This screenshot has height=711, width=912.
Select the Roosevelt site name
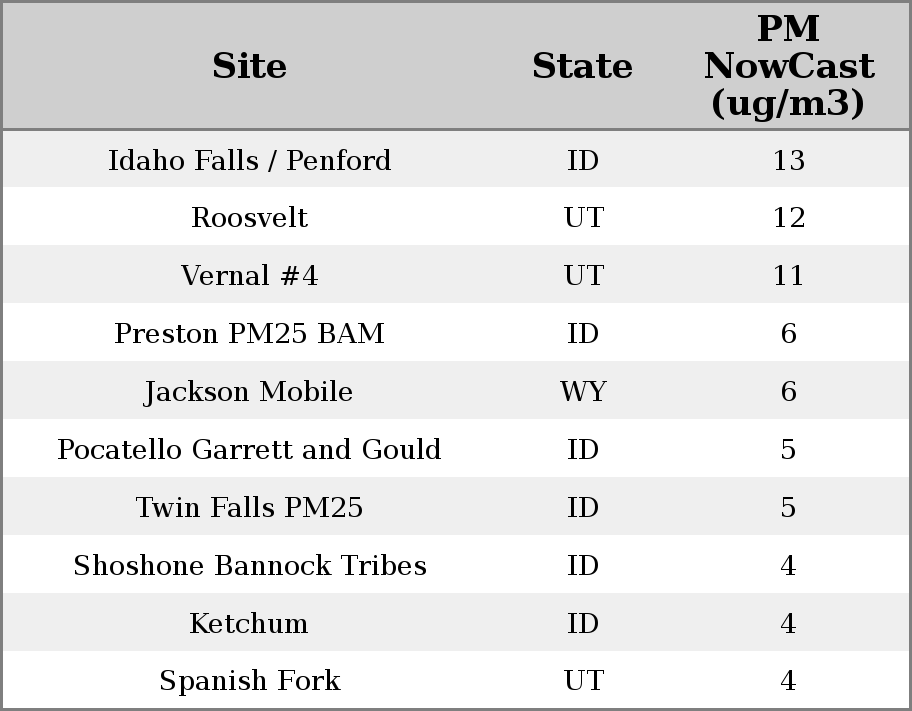point(249,218)
